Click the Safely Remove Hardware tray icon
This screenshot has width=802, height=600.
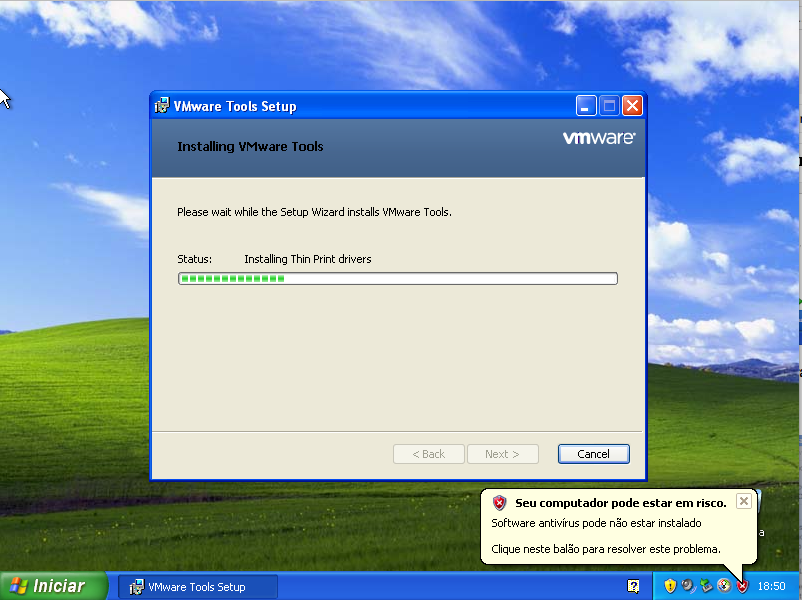706,586
